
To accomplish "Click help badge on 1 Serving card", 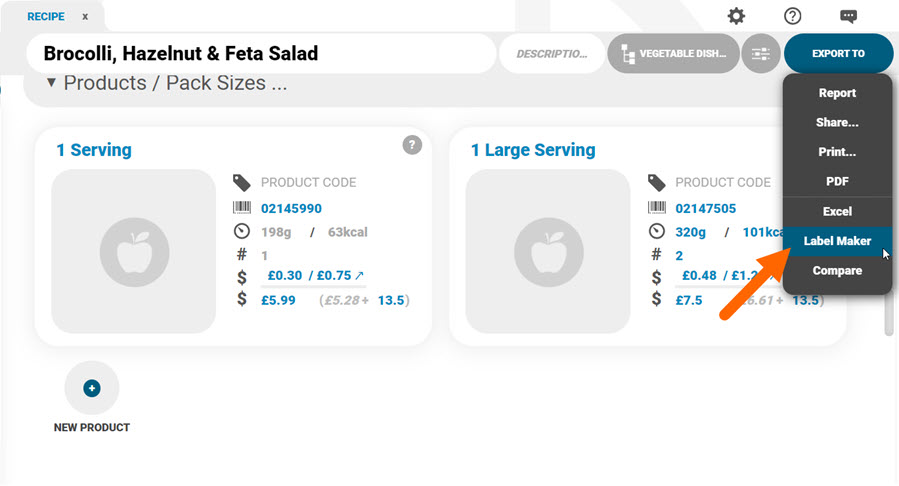I will 412,145.
